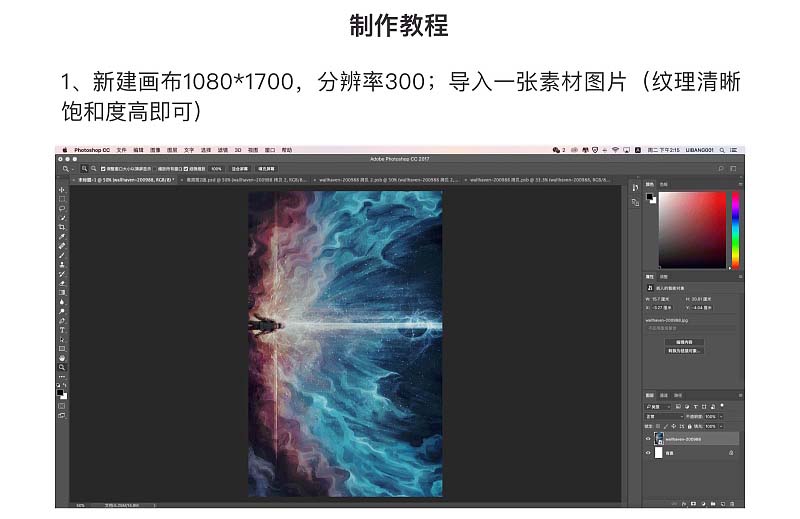This screenshot has width=800, height=519.
Task: Hide the wallhaven-200988 layer visibility
Action: click(648, 439)
